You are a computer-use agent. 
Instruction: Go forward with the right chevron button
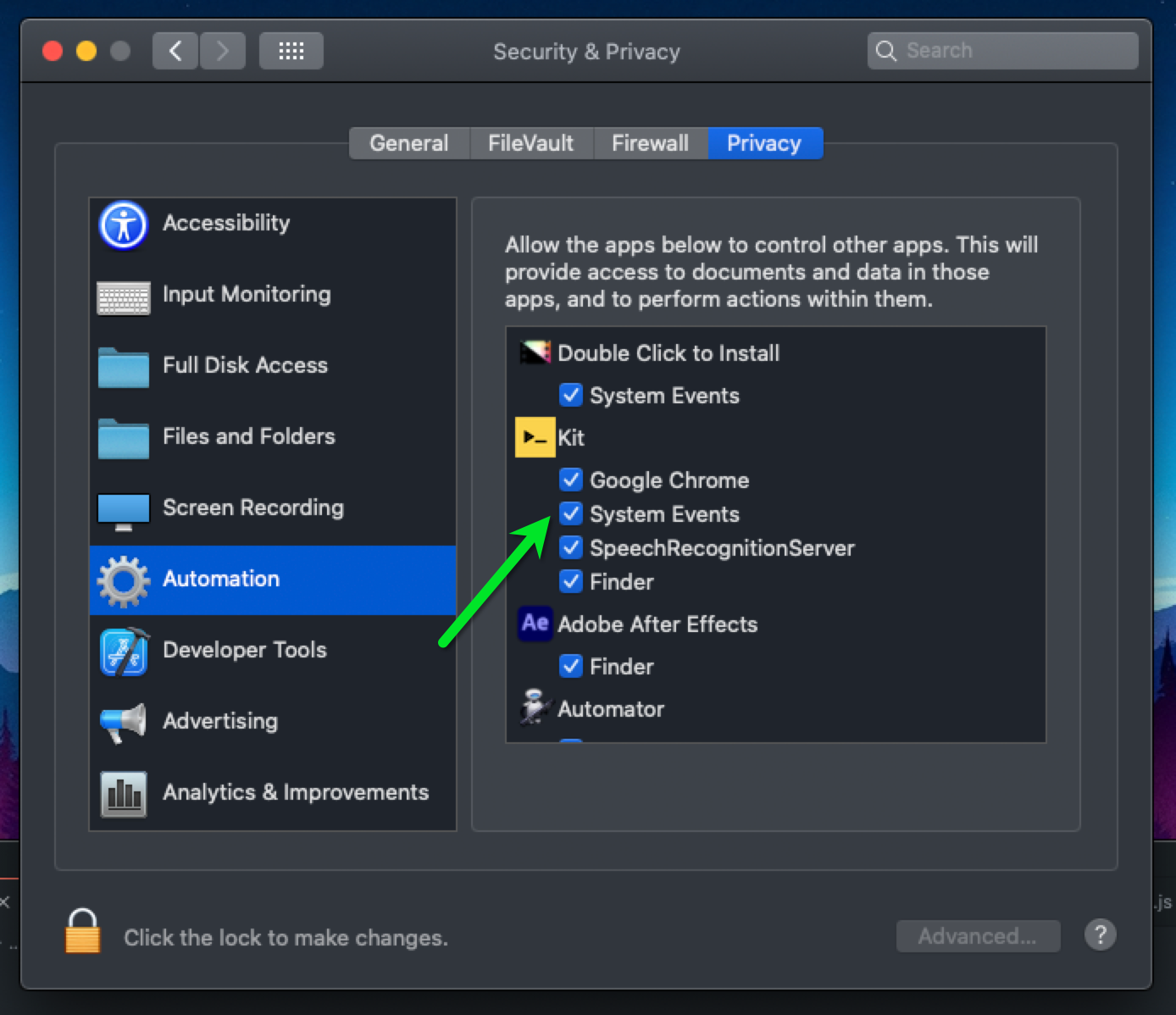click(223, 51)
